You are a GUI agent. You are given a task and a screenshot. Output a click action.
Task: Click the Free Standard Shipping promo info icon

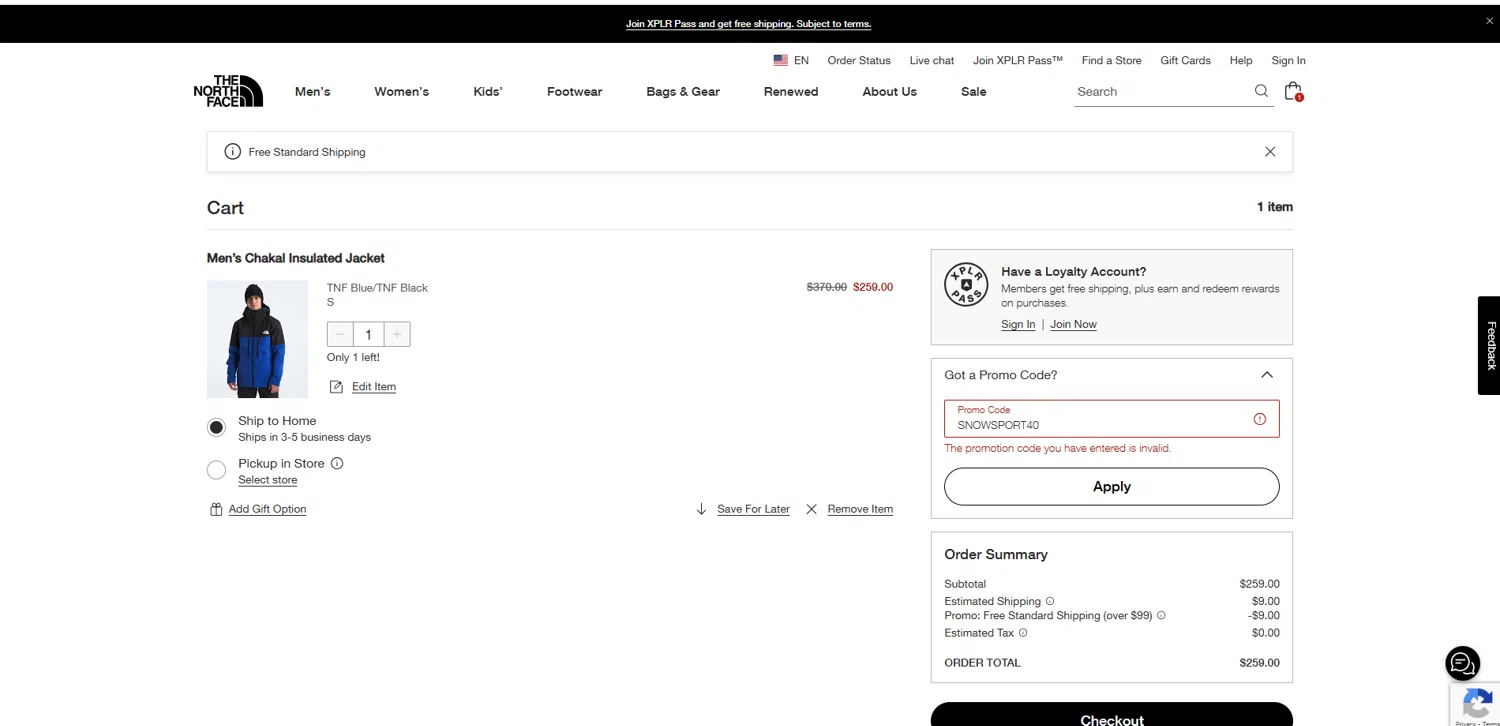pos(1161,615)
